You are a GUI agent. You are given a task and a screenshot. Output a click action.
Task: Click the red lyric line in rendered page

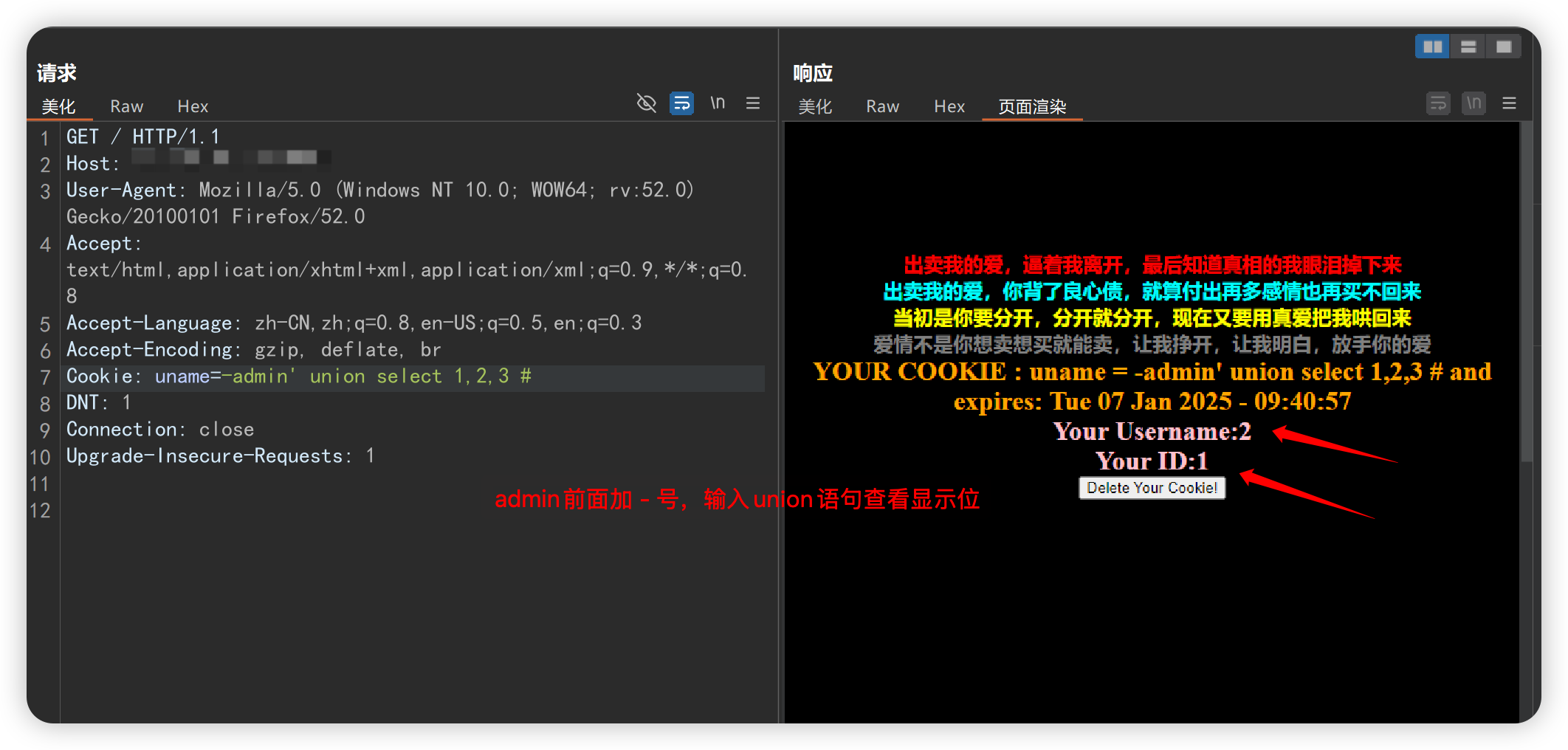coord(1152,265)
